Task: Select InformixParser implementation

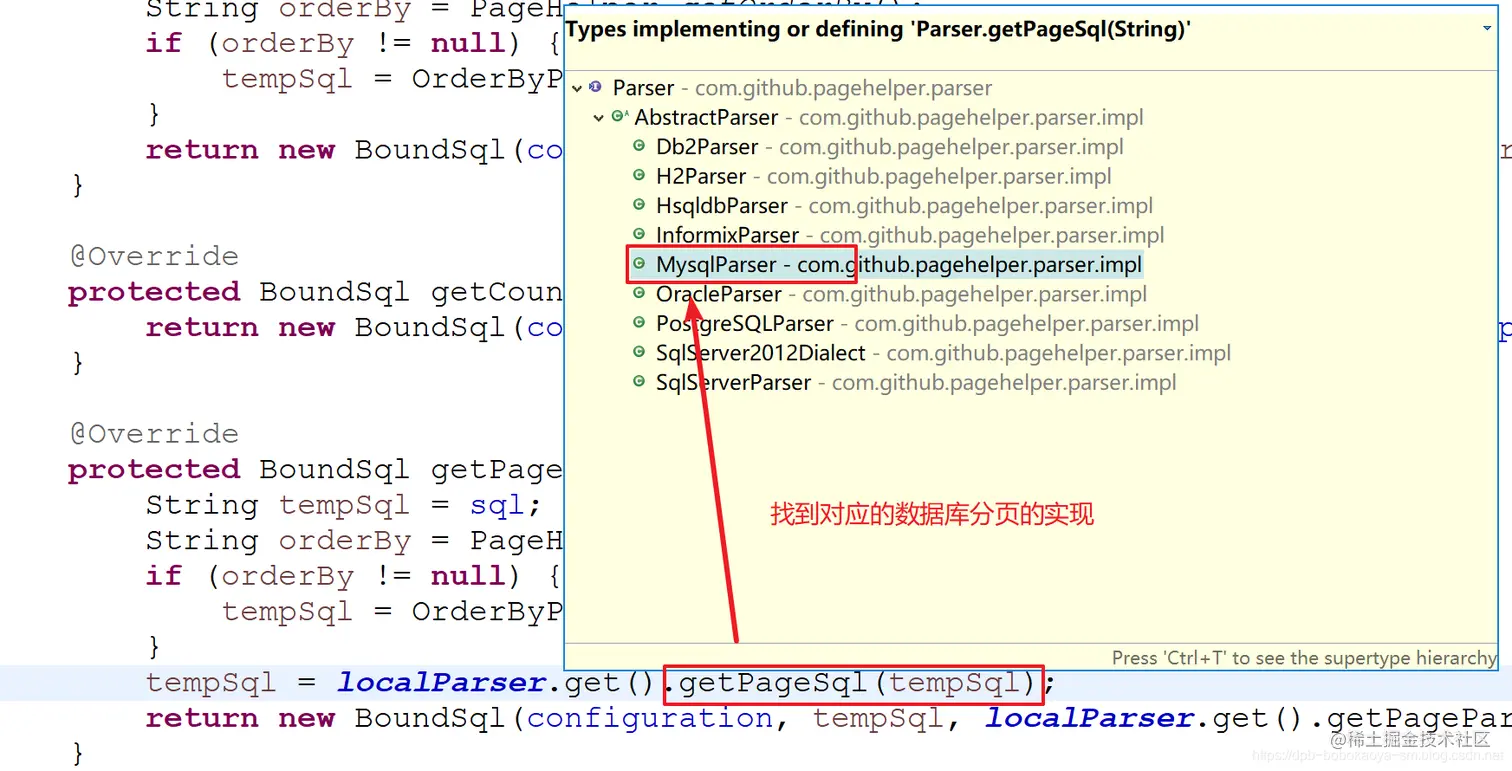Action: [910, 235]
